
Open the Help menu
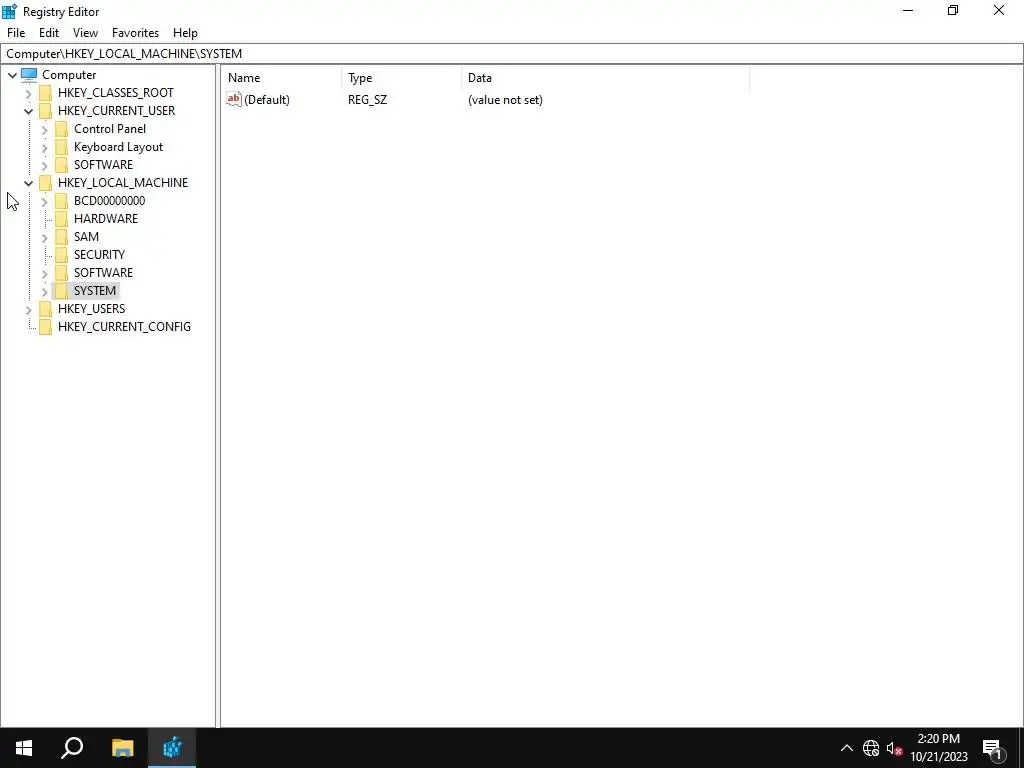click(185, 33)
